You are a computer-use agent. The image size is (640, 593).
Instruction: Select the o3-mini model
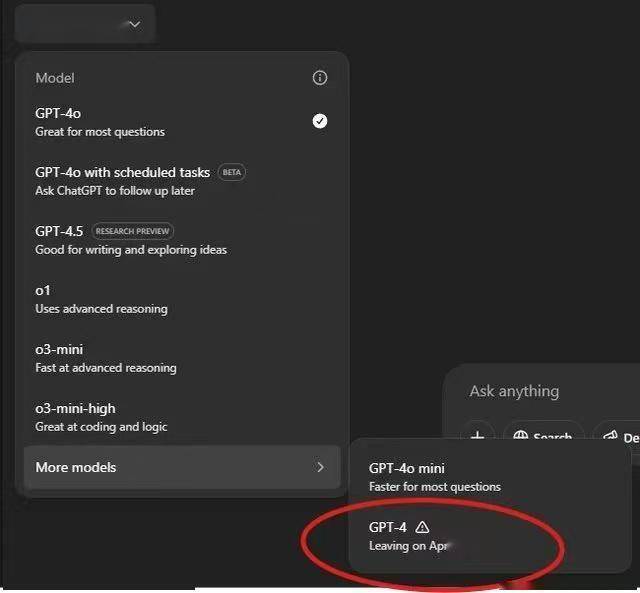tap(182, 358)
